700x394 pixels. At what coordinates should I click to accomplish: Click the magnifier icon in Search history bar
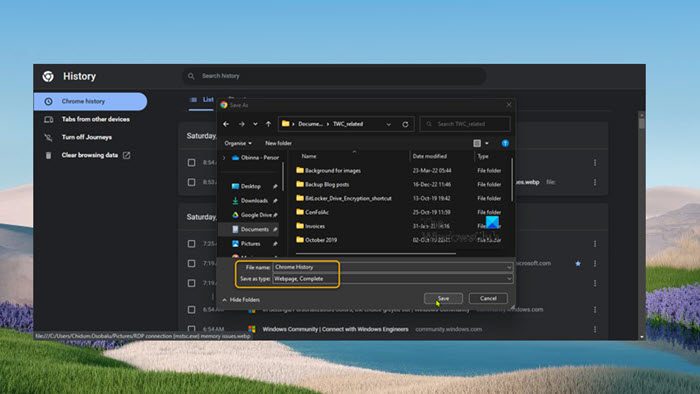coord(191,76)
